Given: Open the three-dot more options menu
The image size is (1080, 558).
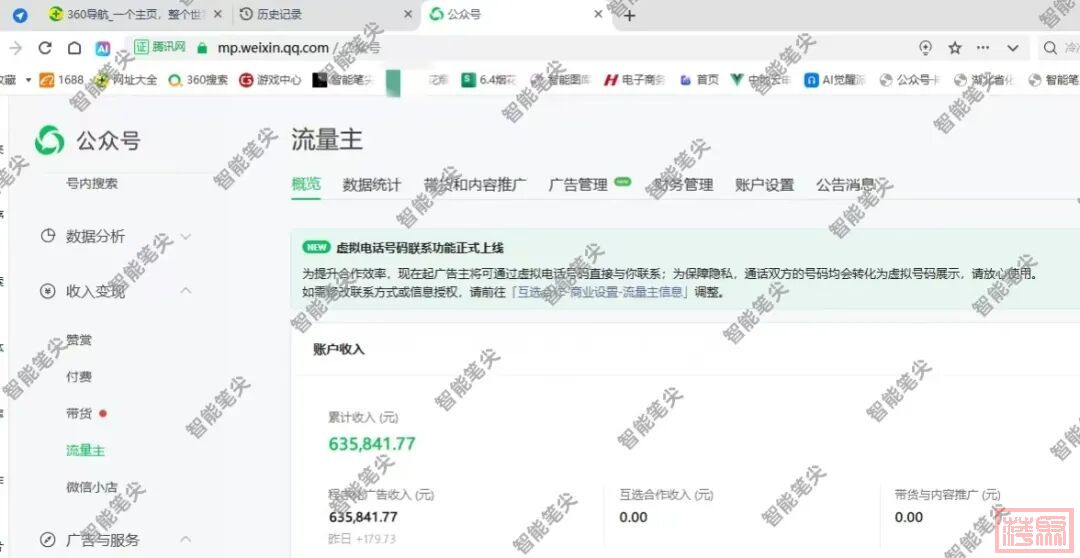Looking at the screenshot, I should point(983,48).
